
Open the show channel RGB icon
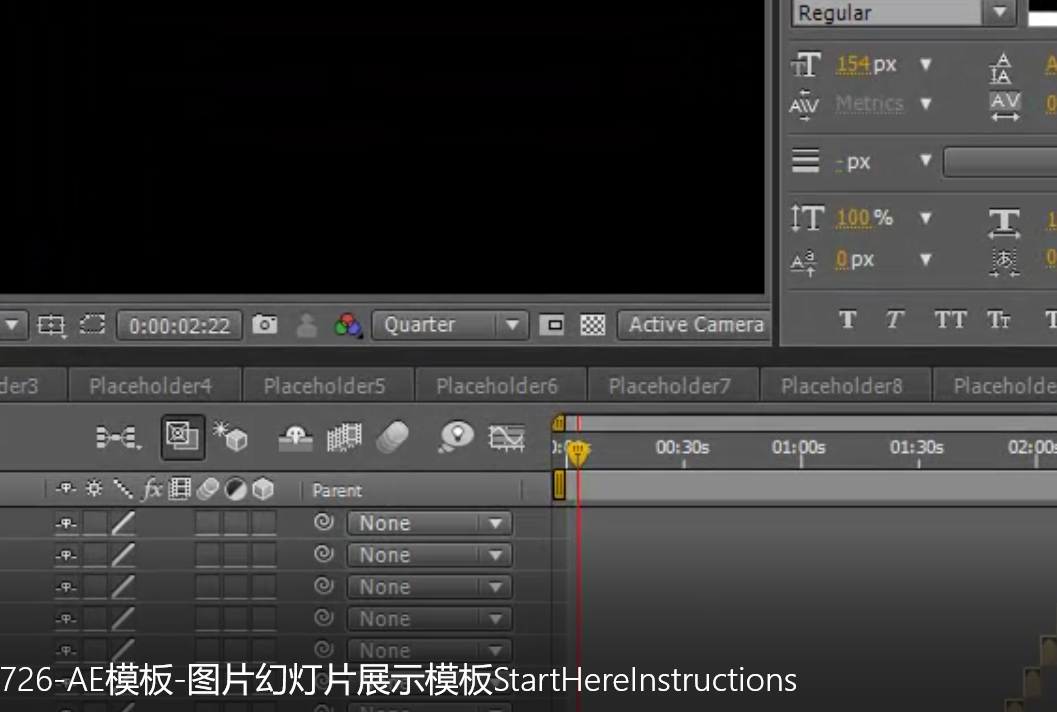348,326
